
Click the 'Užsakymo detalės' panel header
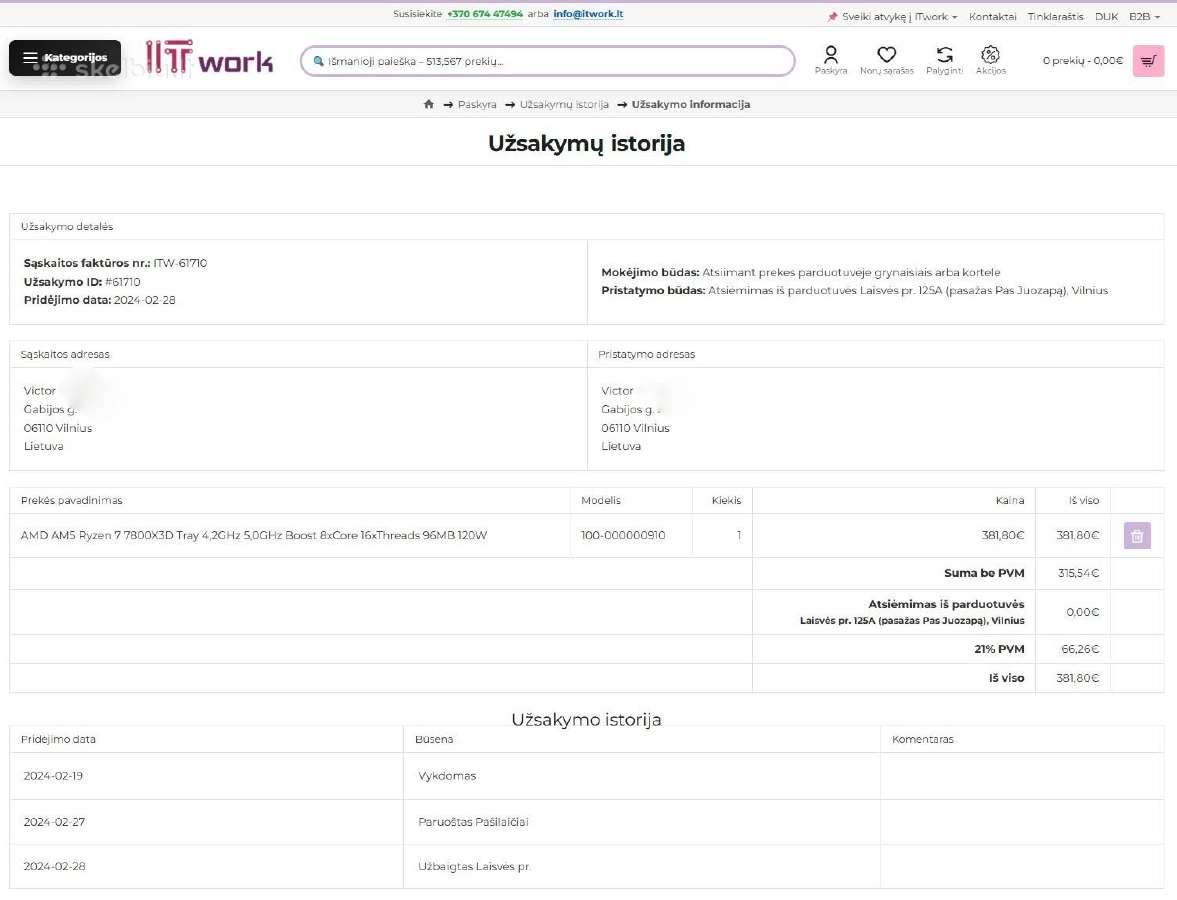(587, 227)
